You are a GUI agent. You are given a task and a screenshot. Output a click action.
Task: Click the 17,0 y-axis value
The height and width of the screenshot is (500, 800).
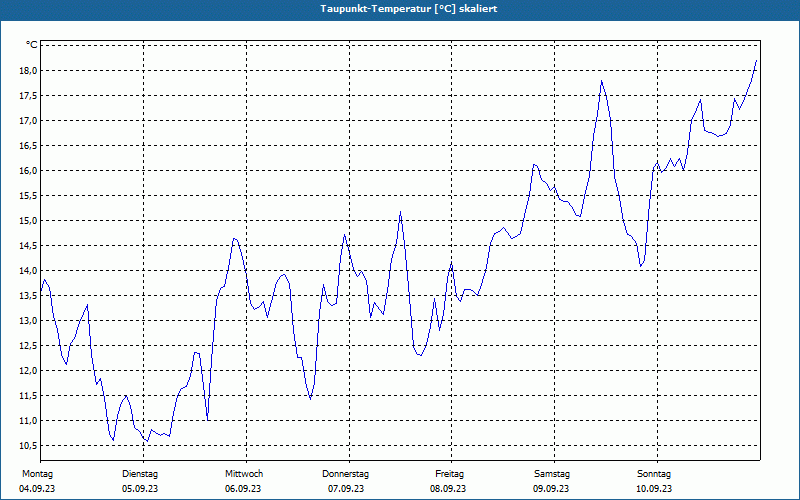(x=28, y=120)
